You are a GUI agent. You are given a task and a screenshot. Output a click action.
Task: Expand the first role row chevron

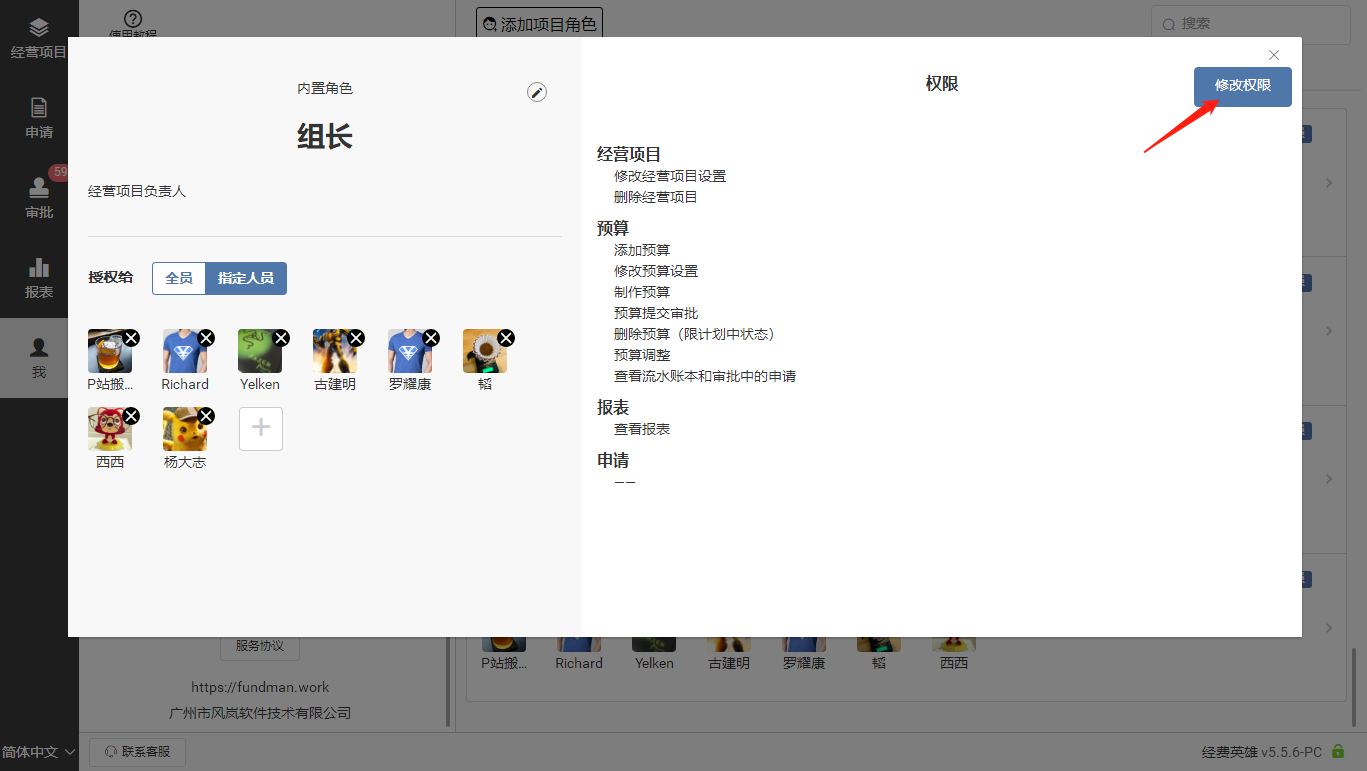point(1329,183)
